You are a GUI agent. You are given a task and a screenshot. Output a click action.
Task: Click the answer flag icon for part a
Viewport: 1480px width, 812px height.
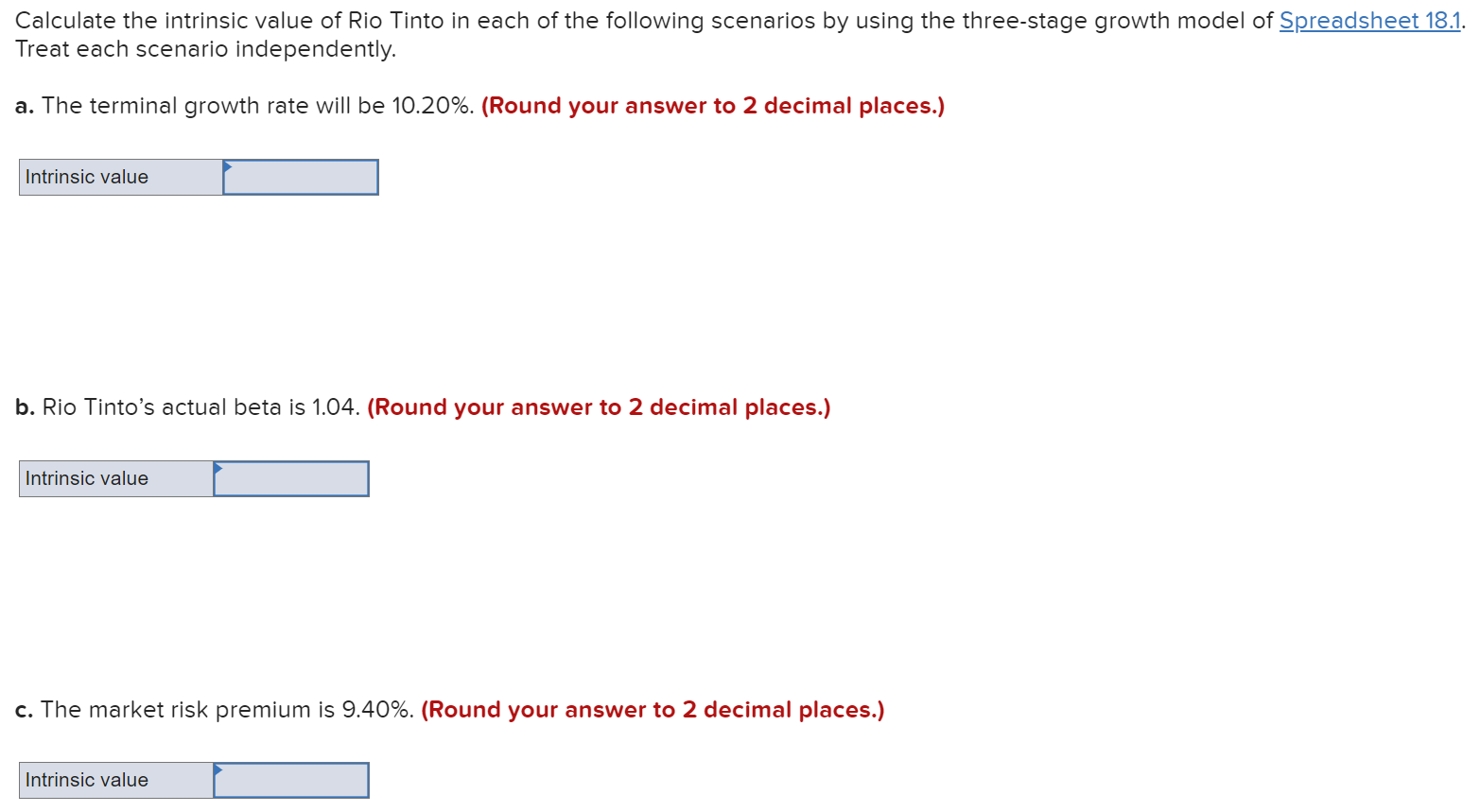(227, 167)
